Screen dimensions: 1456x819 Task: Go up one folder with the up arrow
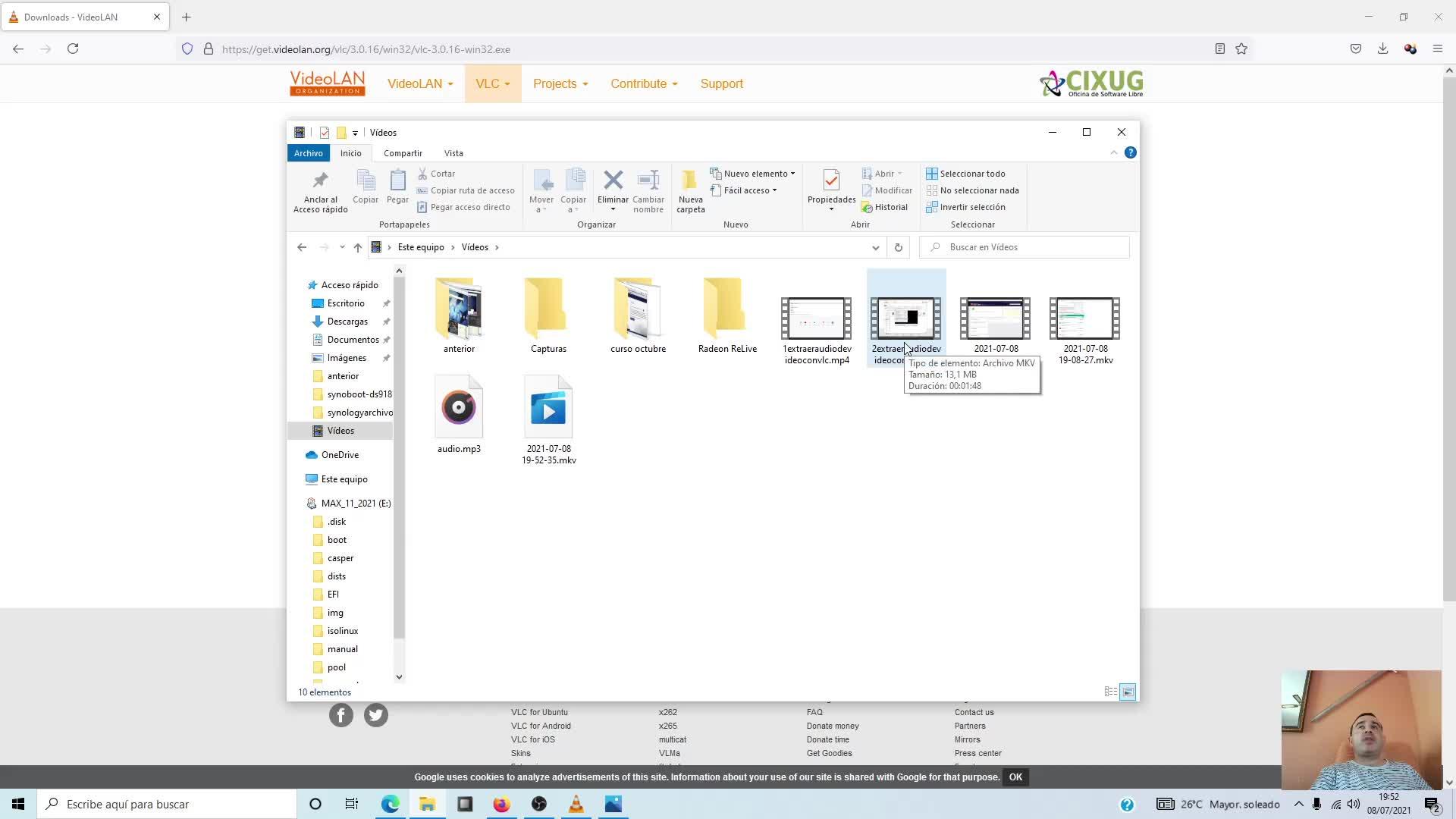pos(357,247)
